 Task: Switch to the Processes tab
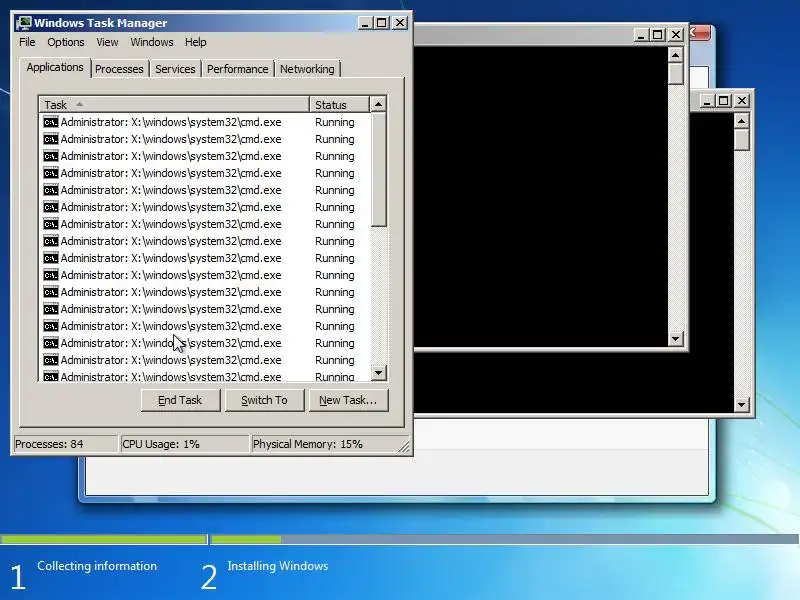119,69
